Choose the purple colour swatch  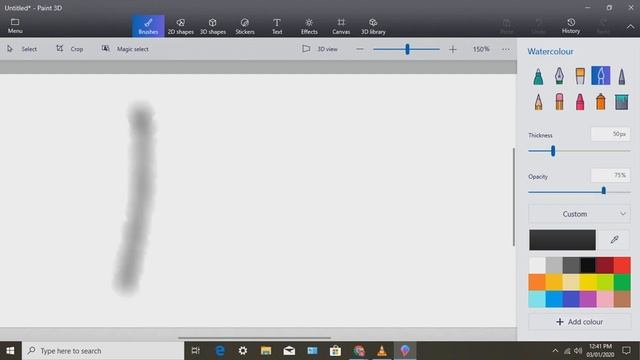click(x=588, y=299)
